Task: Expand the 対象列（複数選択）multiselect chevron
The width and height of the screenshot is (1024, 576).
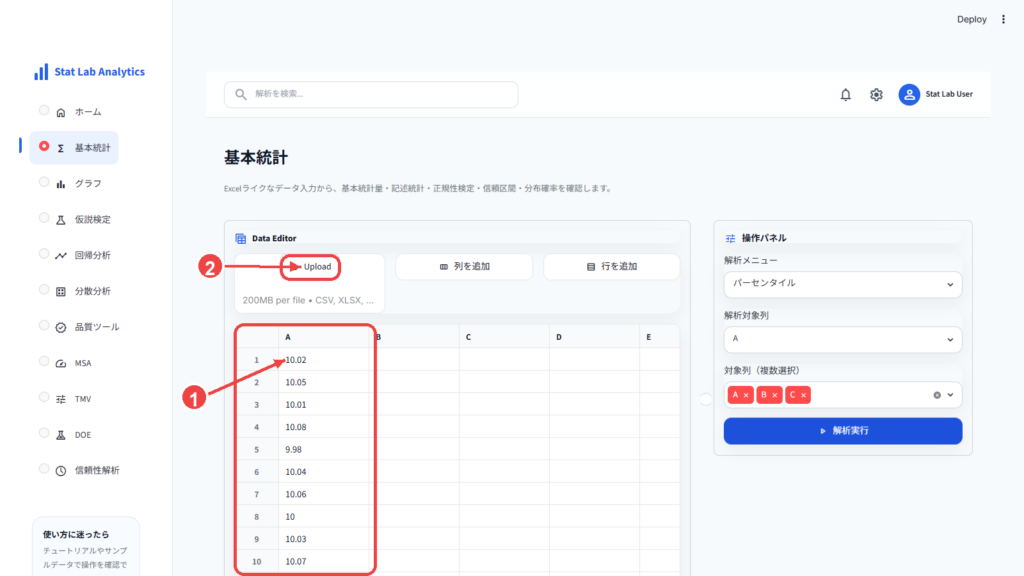Action: point(950,395)
